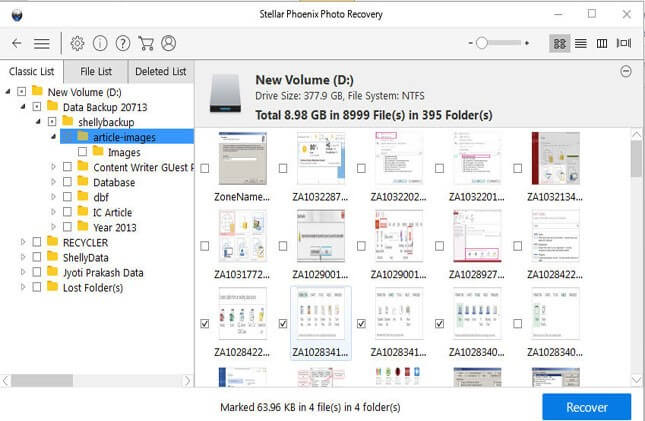The width and height of the screenshot is (645, 421).
Task: Click the back arrow in toolbar
Action: point(17,43)
